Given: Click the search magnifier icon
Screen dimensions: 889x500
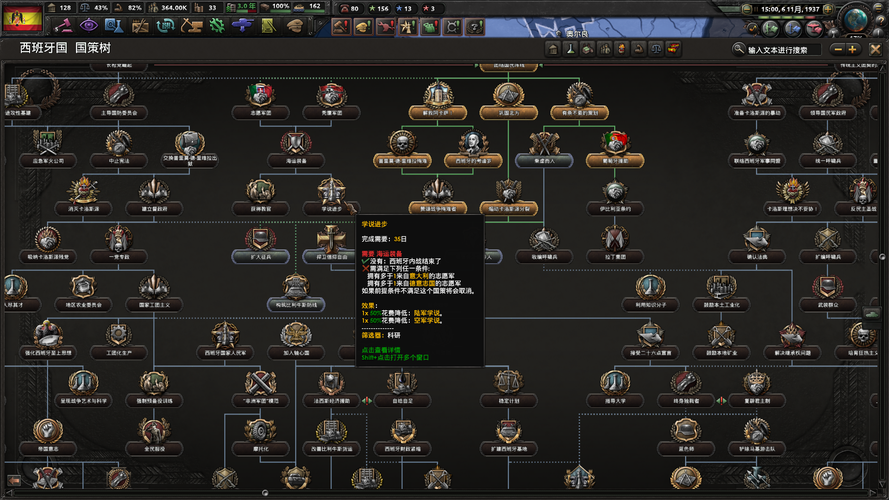Looking at the screenshot, I should [x=738, y=49].
